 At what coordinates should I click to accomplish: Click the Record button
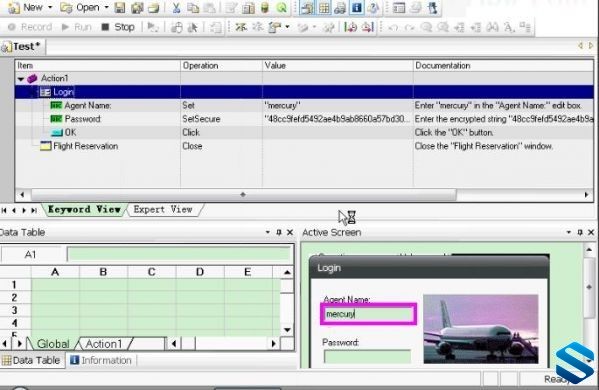click(x=30, y=27)
